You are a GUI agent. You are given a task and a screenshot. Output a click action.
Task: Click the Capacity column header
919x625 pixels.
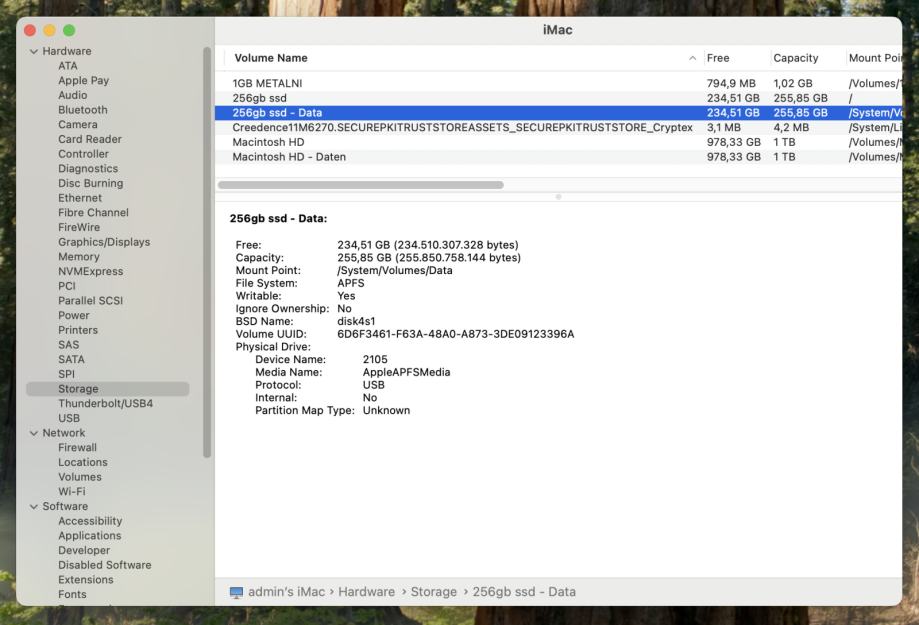click(x=795, y=58)
